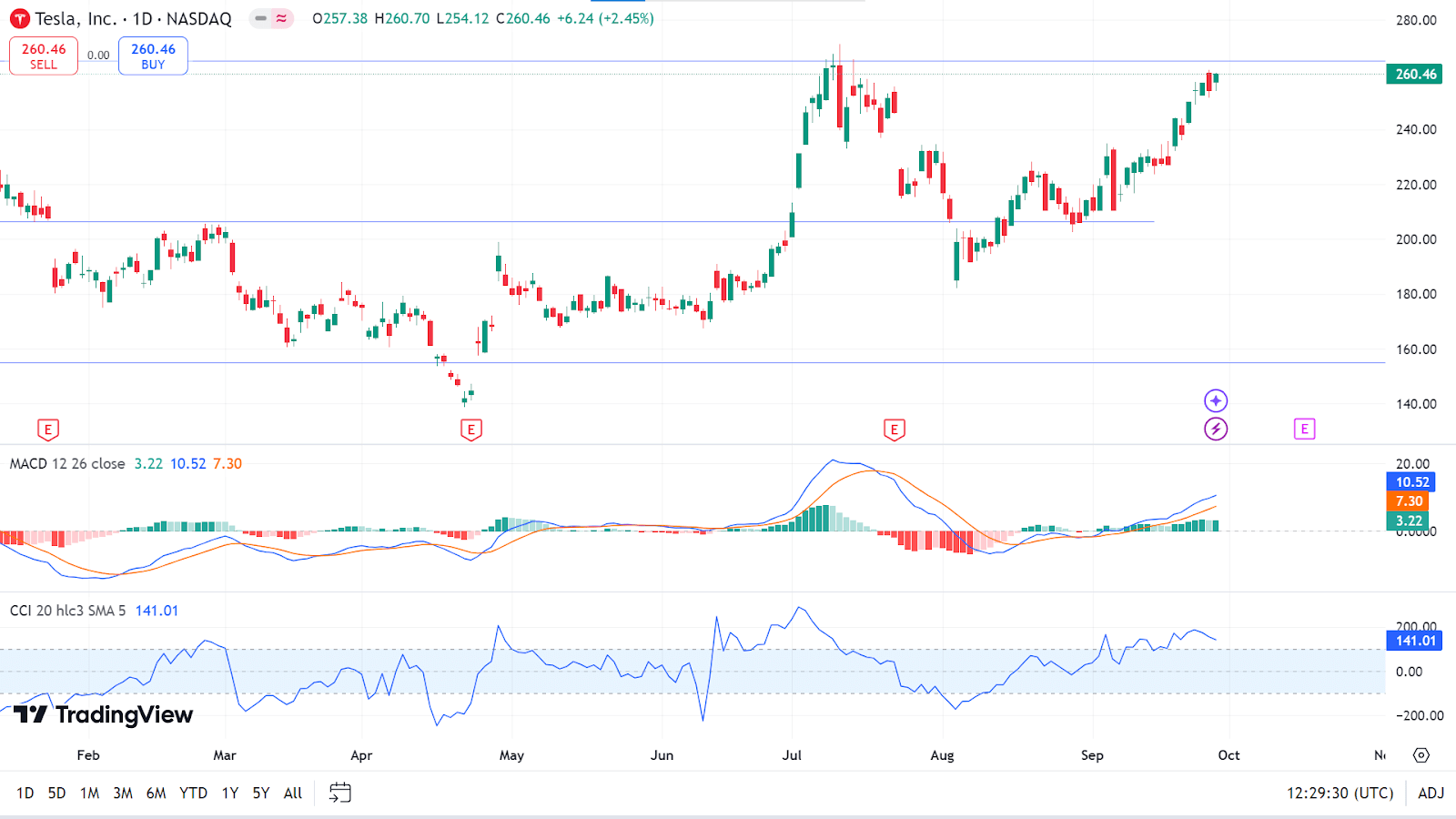Click the blue CCI 141.01 value label
Image resolution: width=1456 pixels, height=819 pixels.
tap(1414, 641)
